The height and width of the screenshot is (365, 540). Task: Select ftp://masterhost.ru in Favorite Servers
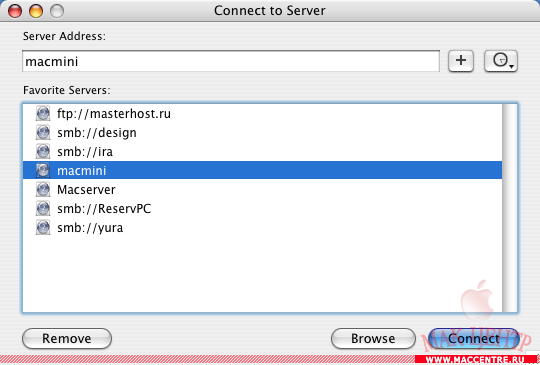[x=262, y=113]
